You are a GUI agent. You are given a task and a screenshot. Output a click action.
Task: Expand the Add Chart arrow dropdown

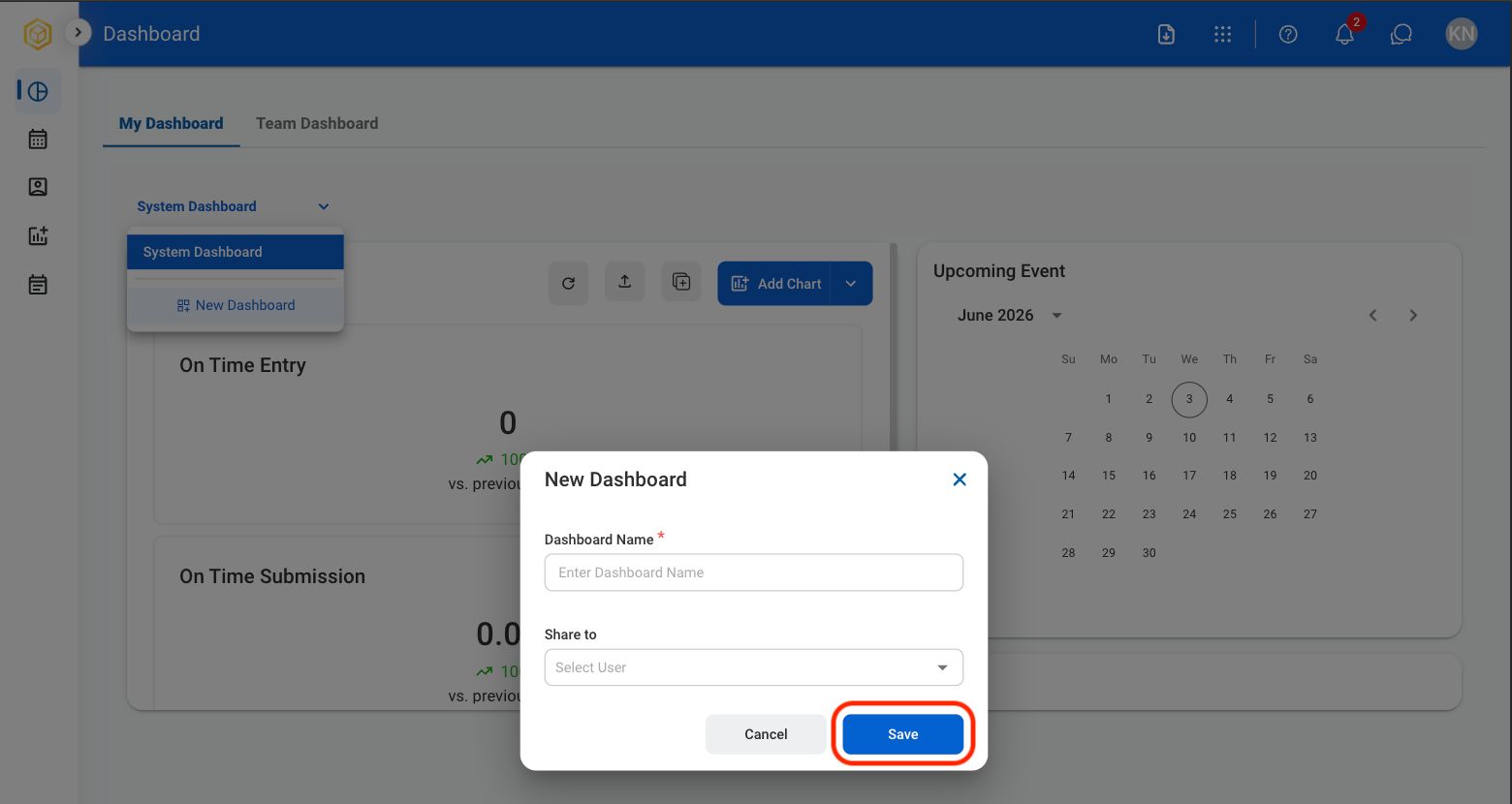(x=851, y=284)
